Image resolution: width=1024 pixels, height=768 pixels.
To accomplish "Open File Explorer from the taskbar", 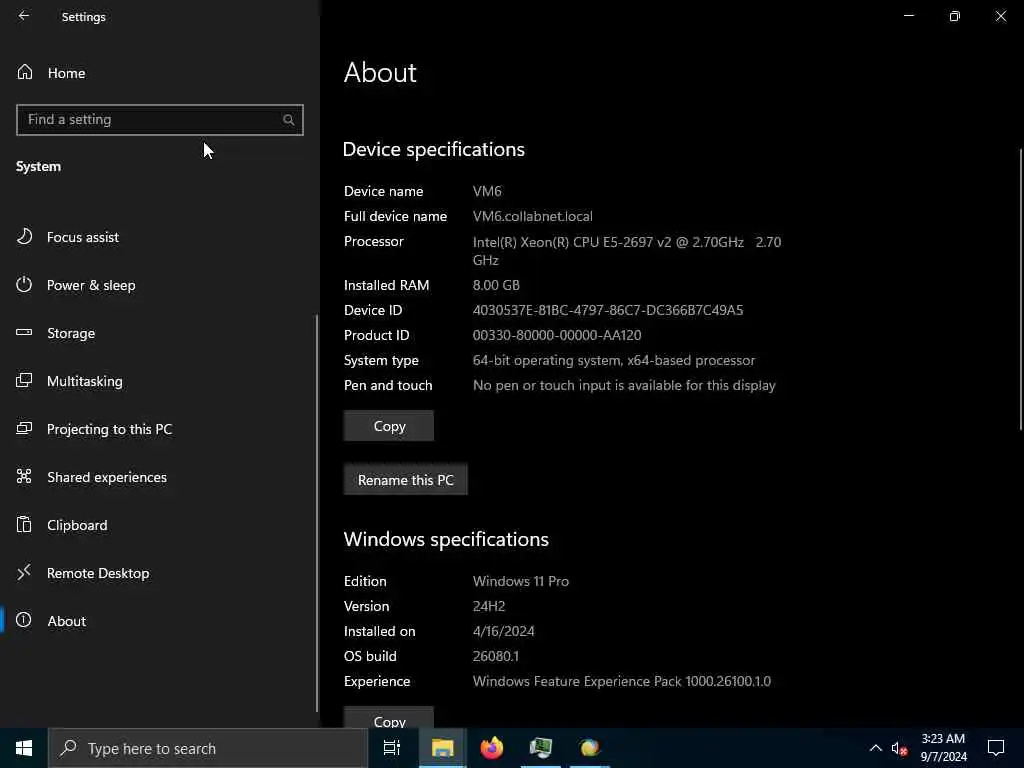I will 442,748.
